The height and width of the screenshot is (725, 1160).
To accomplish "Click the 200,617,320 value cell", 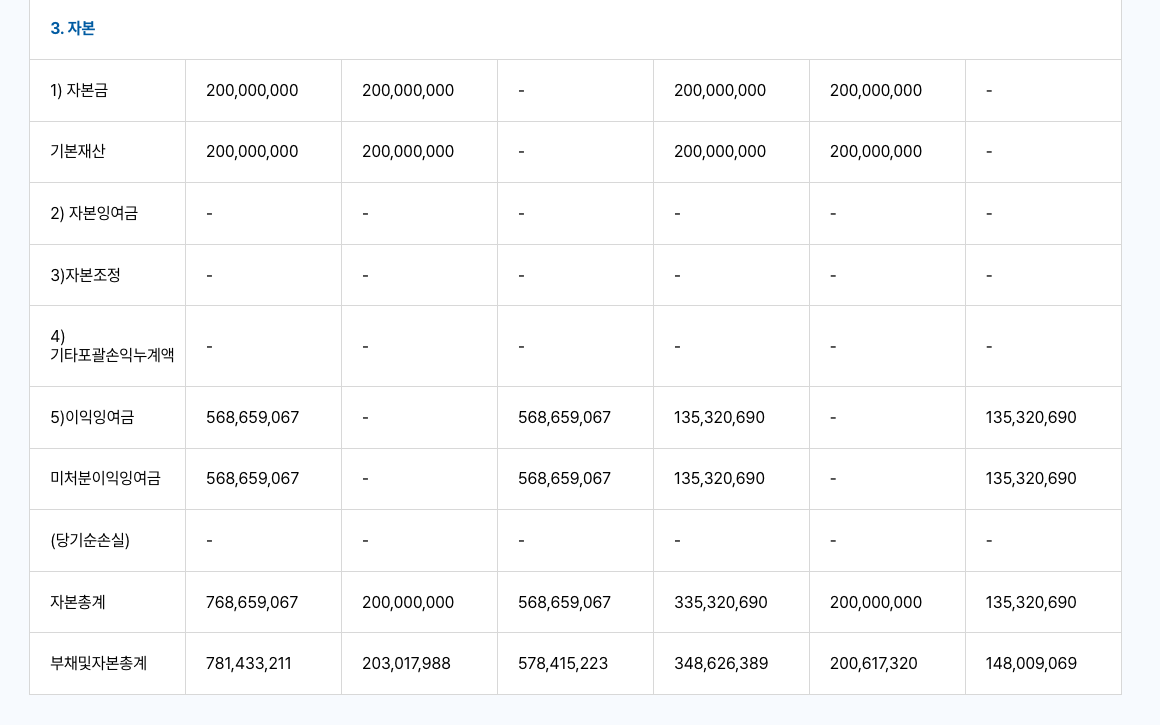I will point(874,664).
